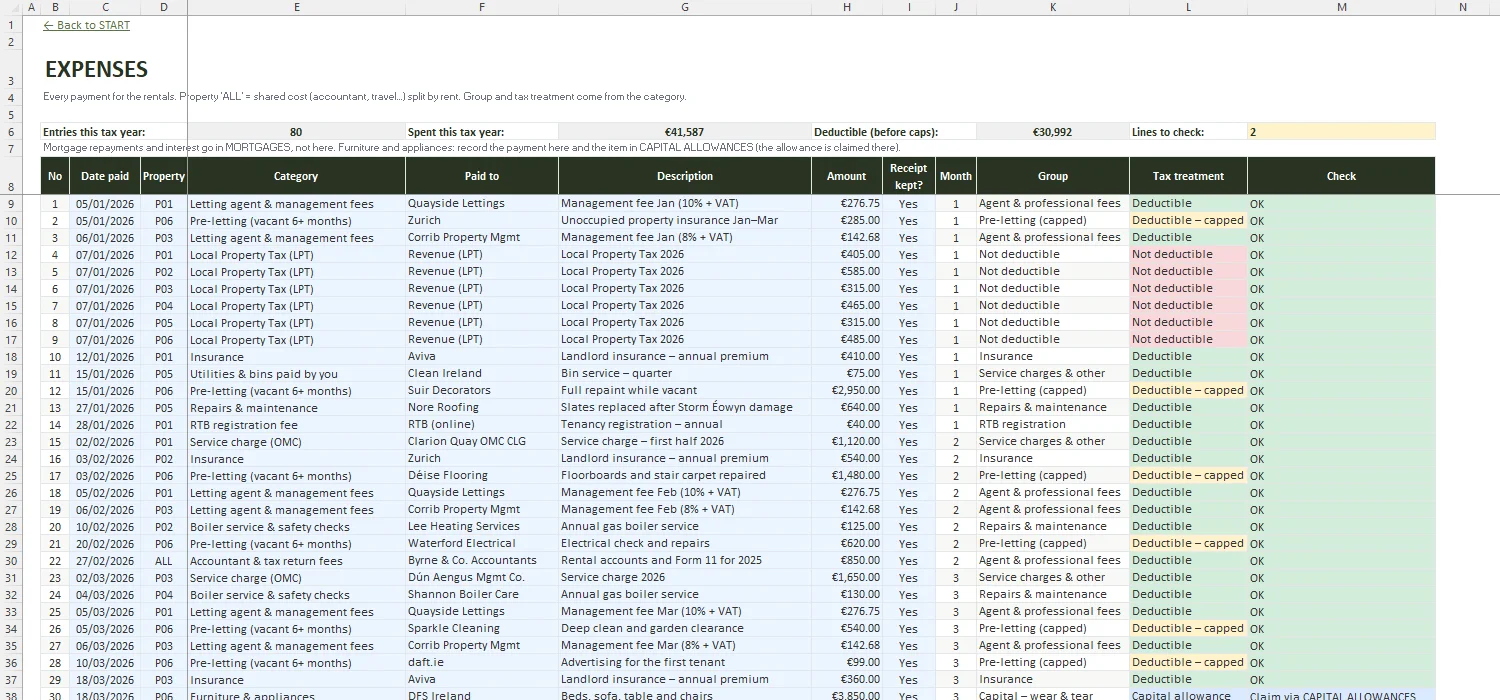1500x700 pixels.
Task: Select the ALL property cell in entry 22
Action: point(164,560)
